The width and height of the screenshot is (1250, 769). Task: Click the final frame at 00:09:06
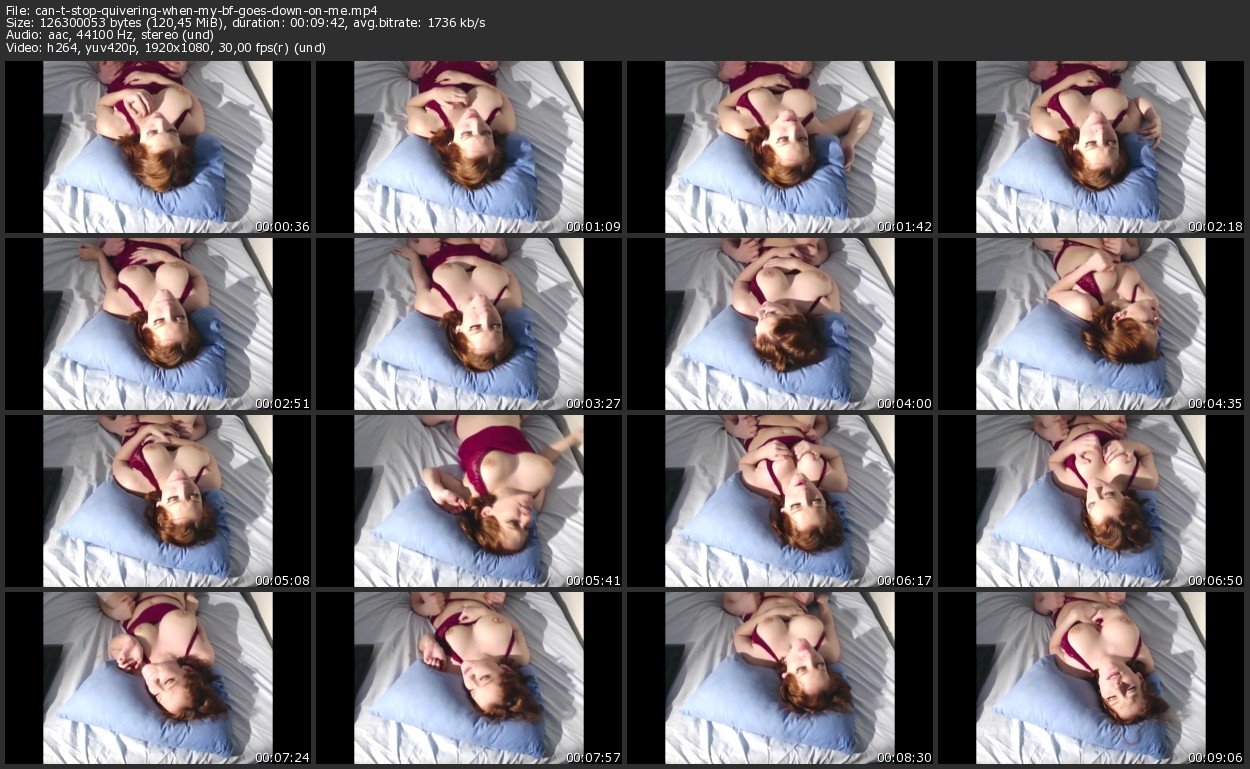tap(1091, 677)
